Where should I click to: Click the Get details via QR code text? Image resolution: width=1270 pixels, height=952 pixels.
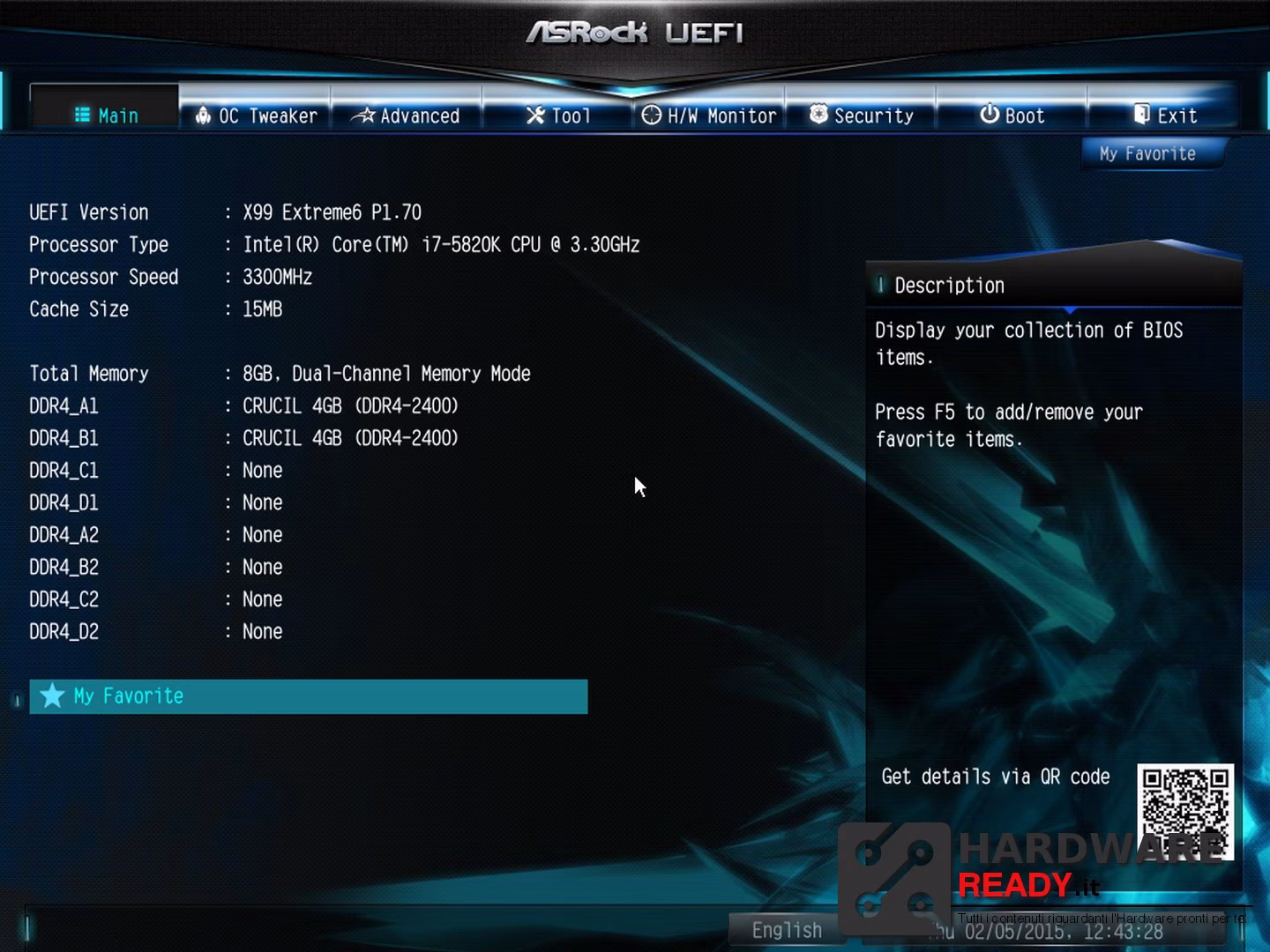coord(996,777)
